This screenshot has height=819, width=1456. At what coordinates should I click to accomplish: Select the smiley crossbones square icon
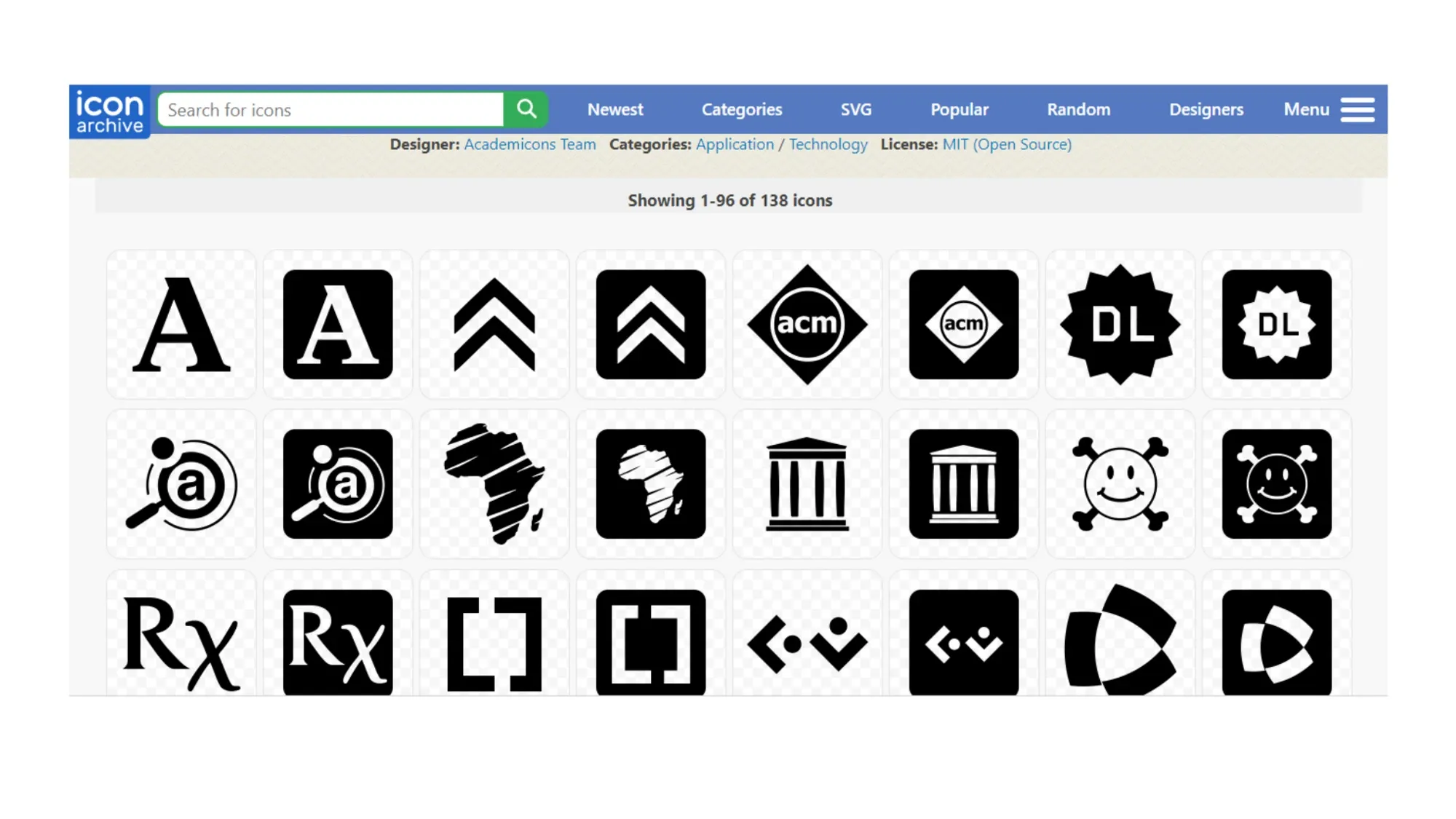[x=1277, y=484]
